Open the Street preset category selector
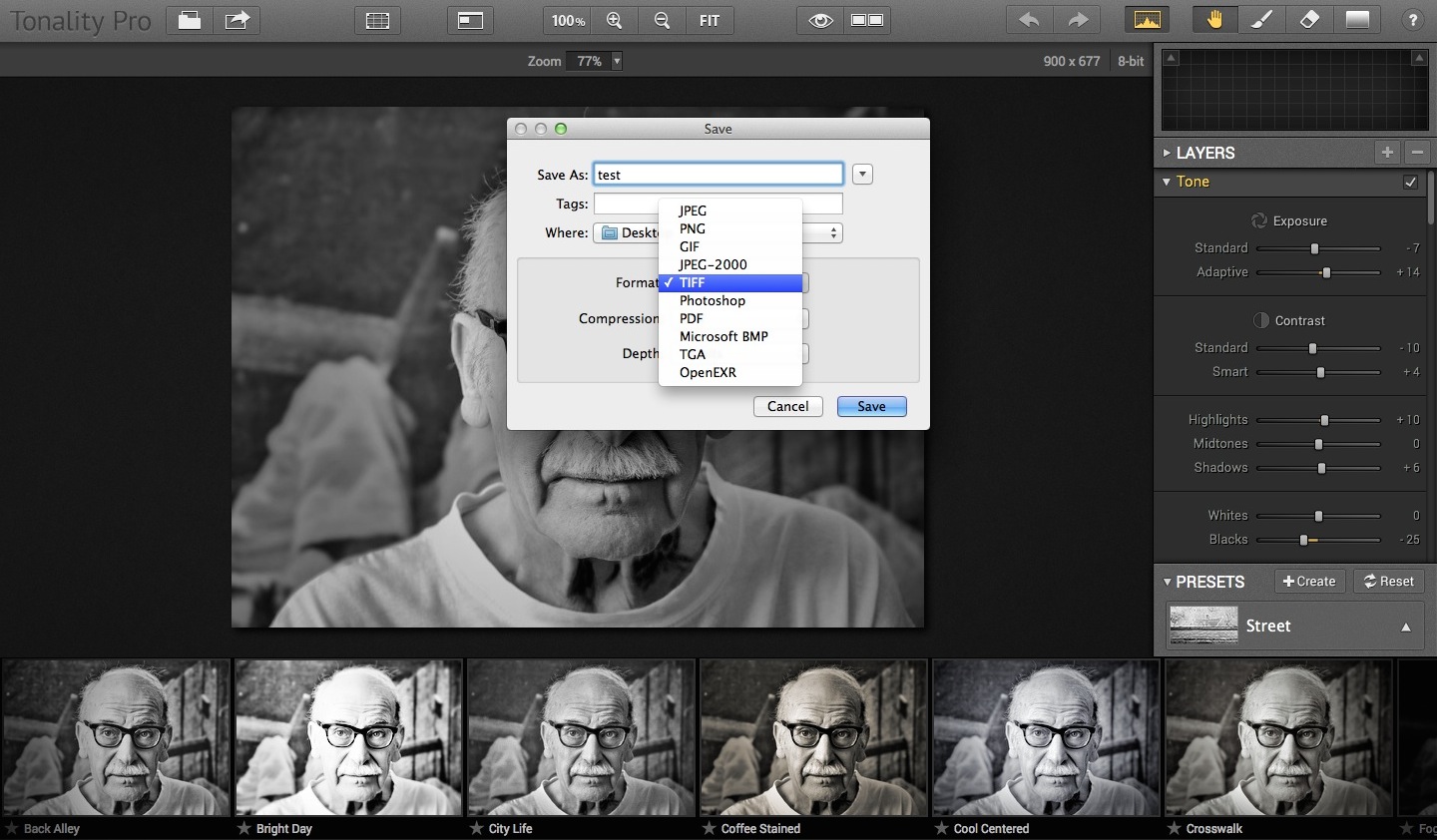1437x840 pixels. pyautogui.click(x=1294, y=627)
